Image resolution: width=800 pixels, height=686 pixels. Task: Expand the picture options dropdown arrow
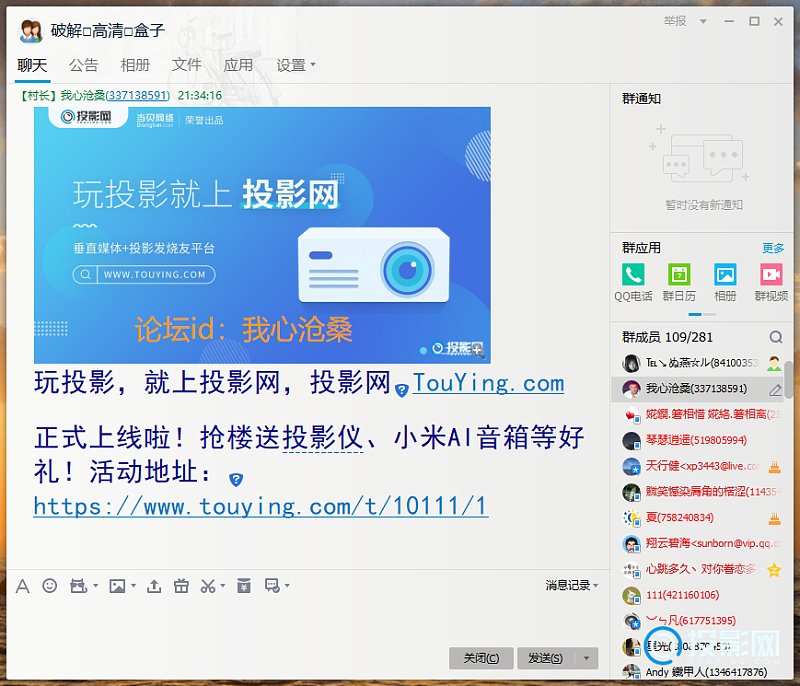133,586
